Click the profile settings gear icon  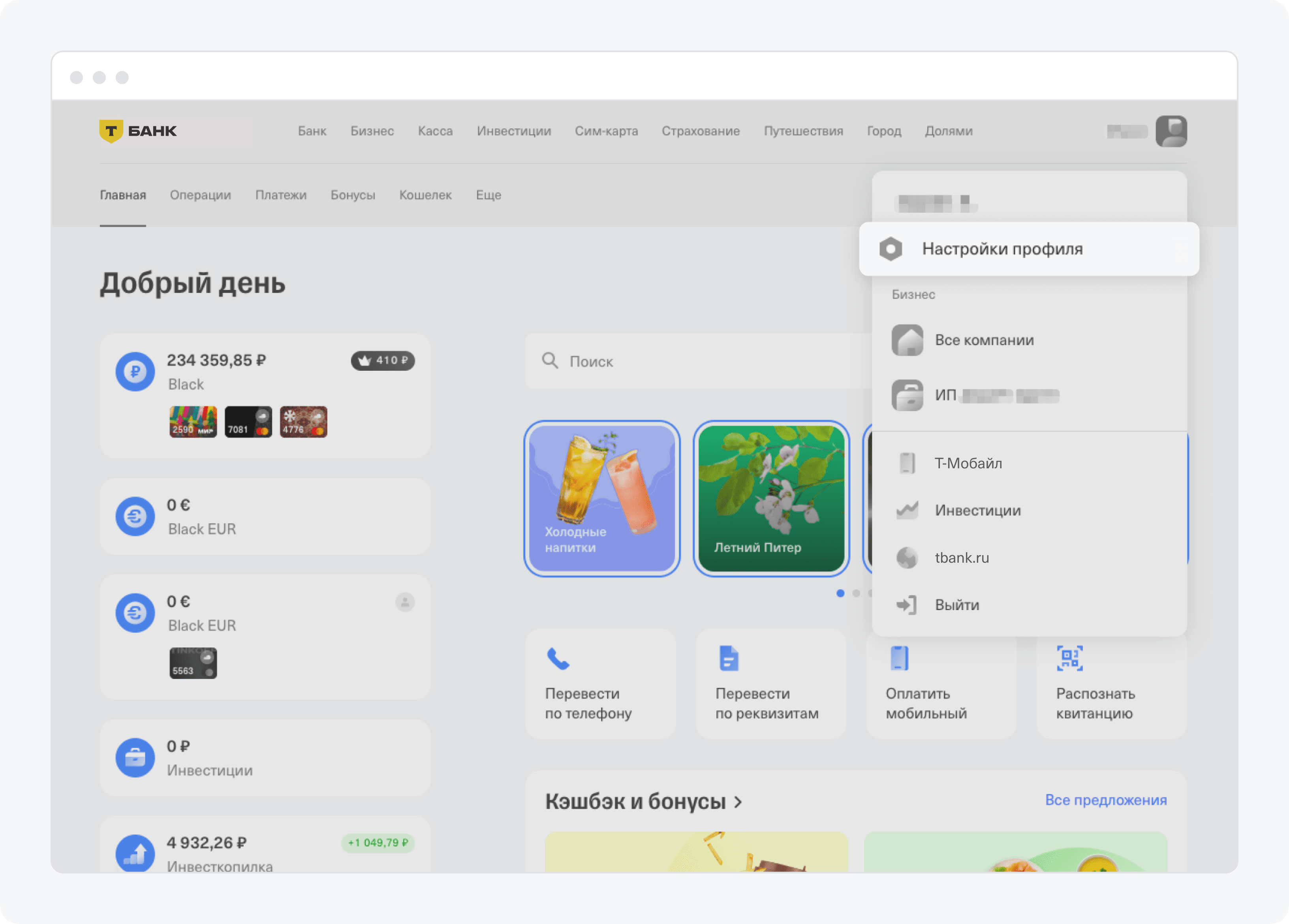tap(891, 249)
